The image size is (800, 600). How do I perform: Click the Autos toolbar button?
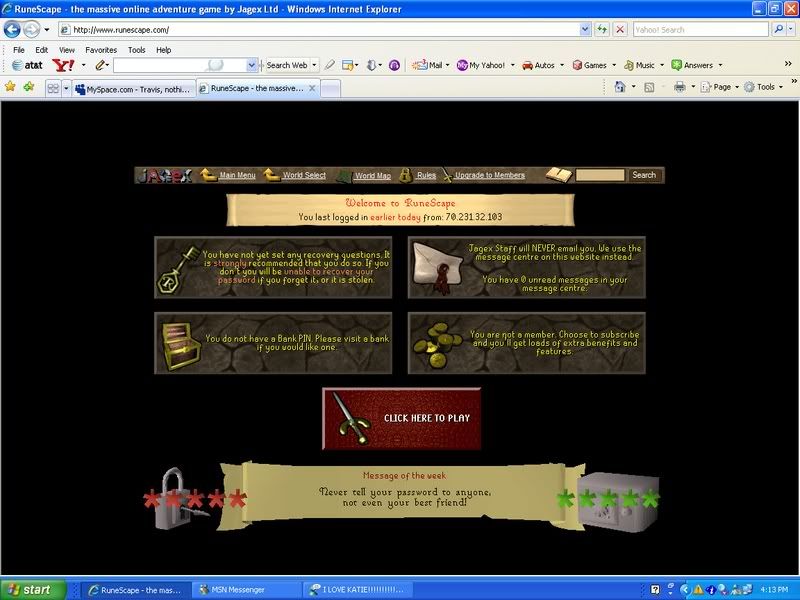(538, 65)
